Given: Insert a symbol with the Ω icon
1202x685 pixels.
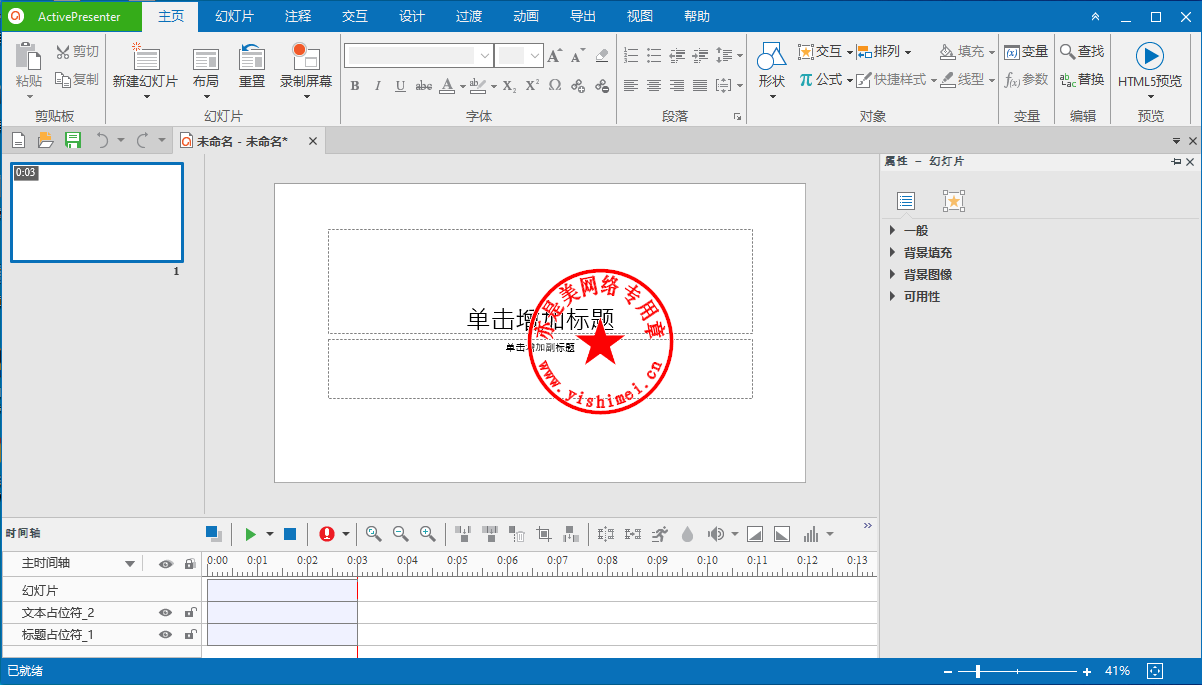Looking at the screenshot, I should pyautogui.click(x=555, y=86).
